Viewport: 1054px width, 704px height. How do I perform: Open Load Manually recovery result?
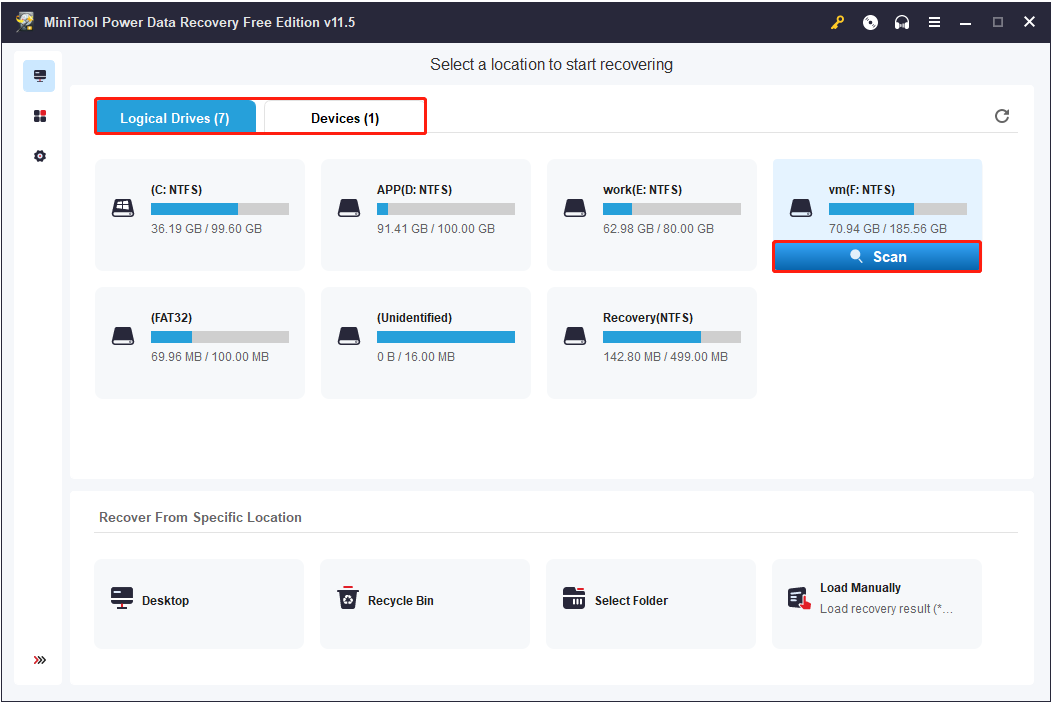[877, 604]
